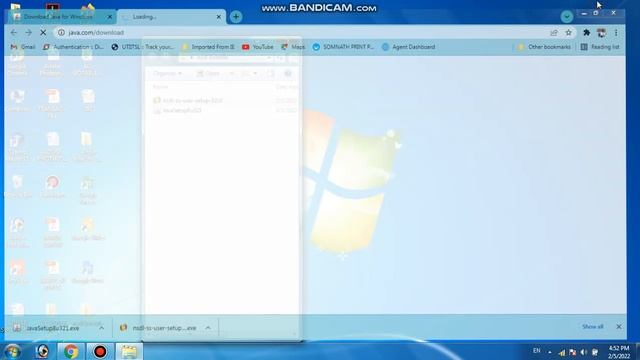This screenshot has height=360, width=640.
Task: Open the Reading list panel
Action: click(600, 47)
